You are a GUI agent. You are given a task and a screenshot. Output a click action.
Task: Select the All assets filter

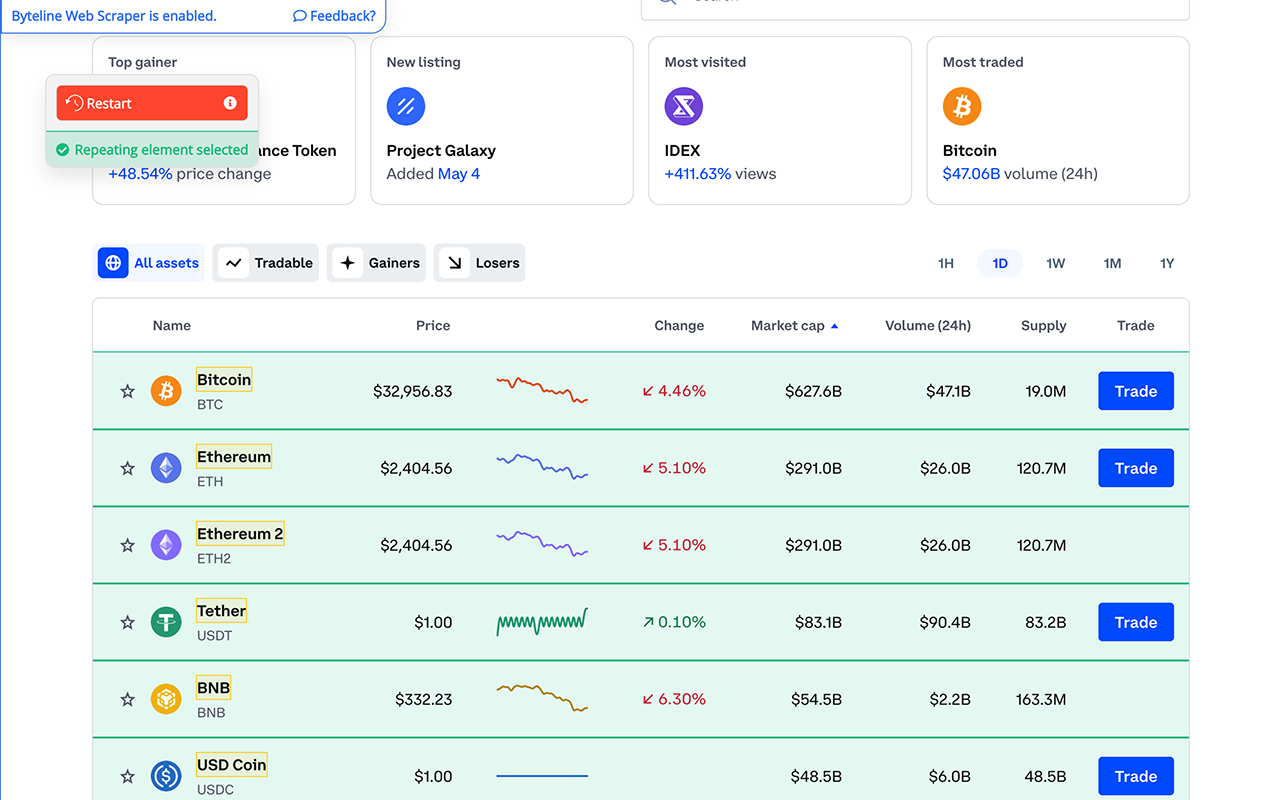point(149,263)
